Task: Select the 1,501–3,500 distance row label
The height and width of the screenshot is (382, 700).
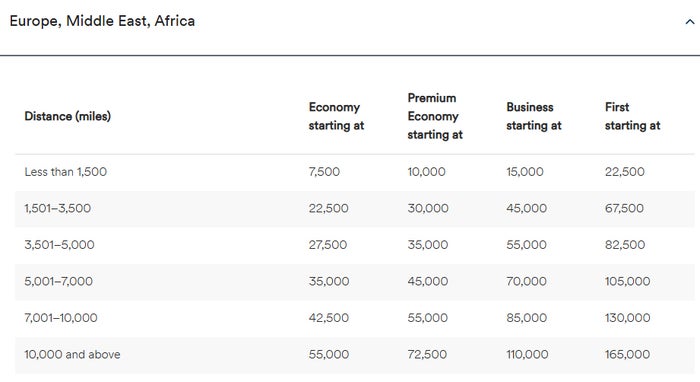Action: 58,208
